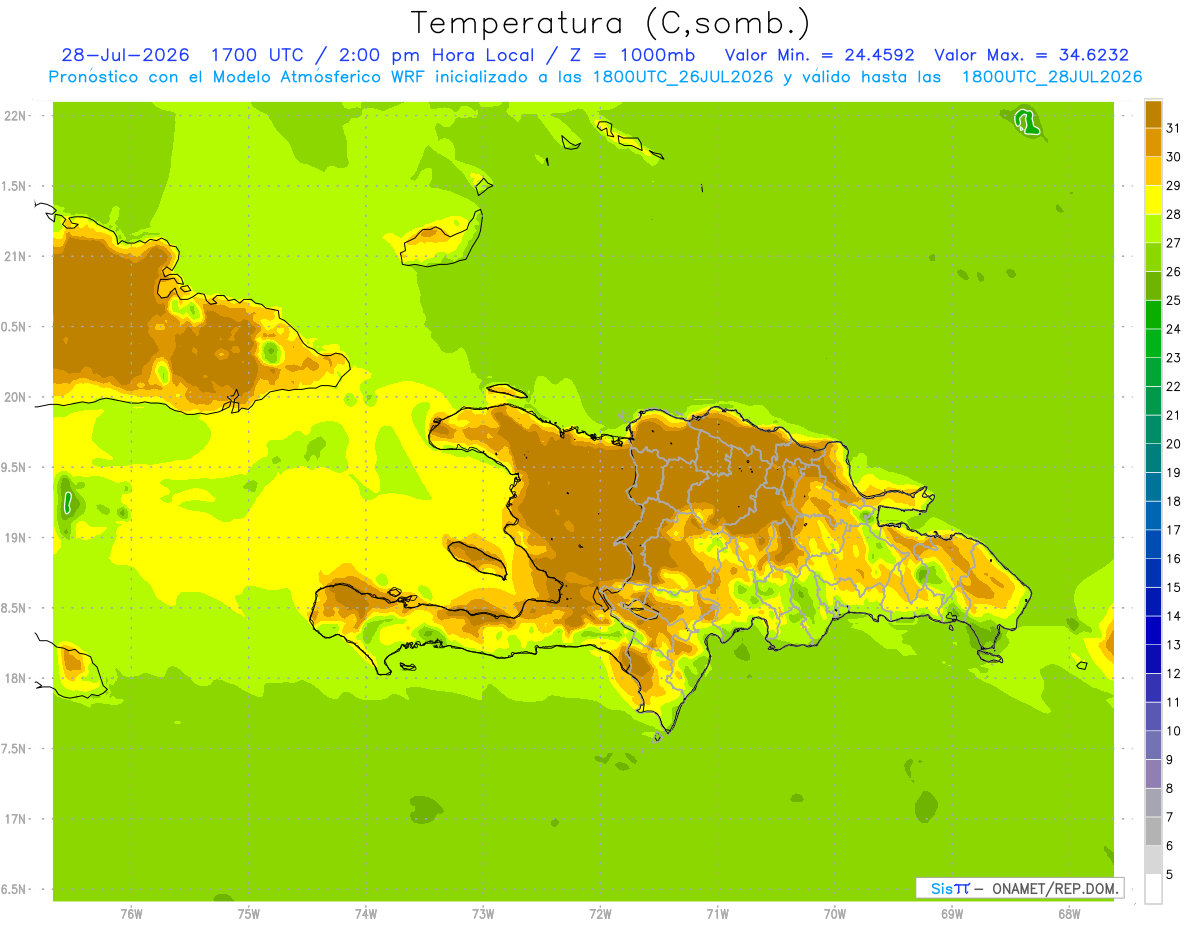The width and height of the screenshot is (1200, 927).
Task: Click the '17N' latitude label
Action: 15,819
